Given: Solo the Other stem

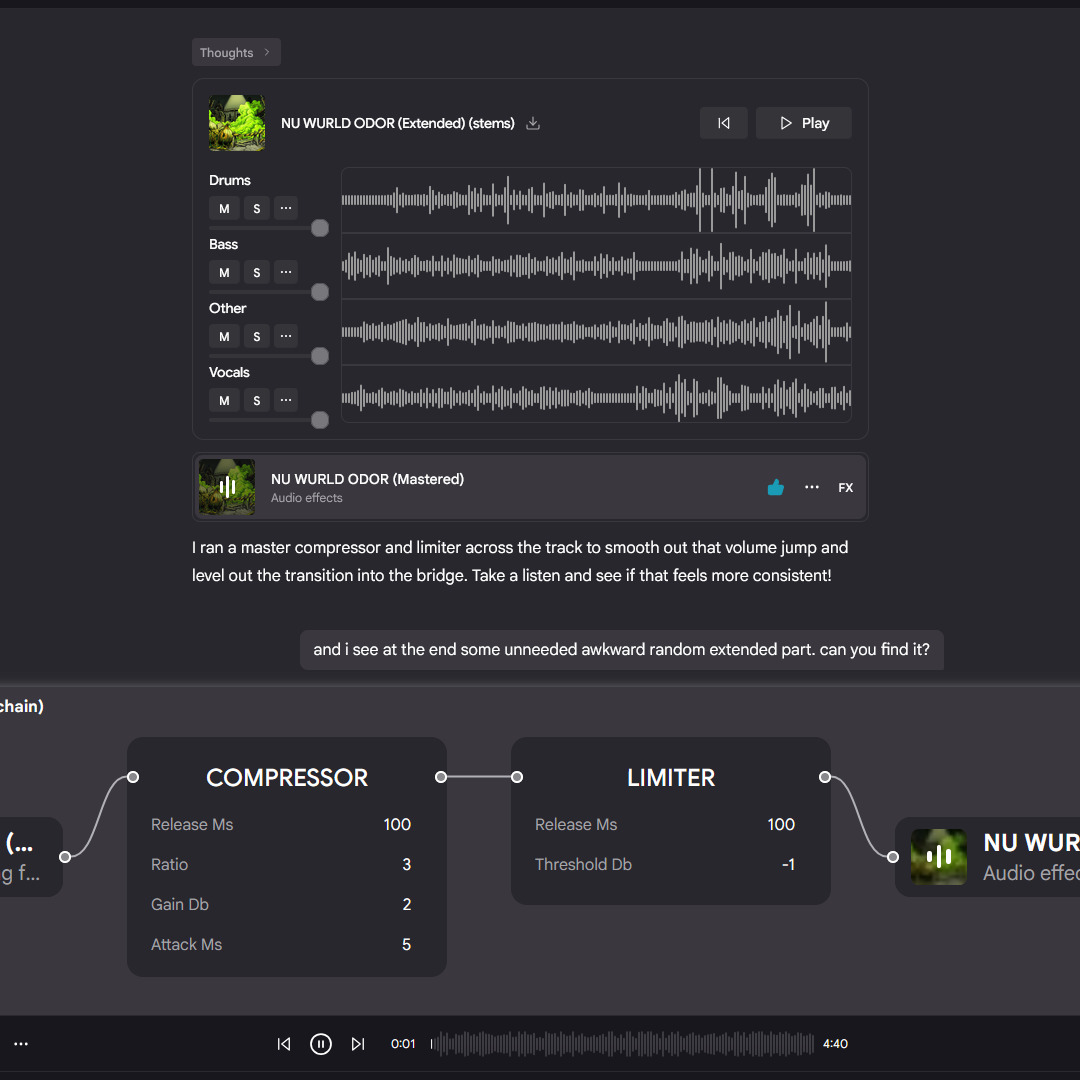Looking at the screenshot, I should [257, 336].
